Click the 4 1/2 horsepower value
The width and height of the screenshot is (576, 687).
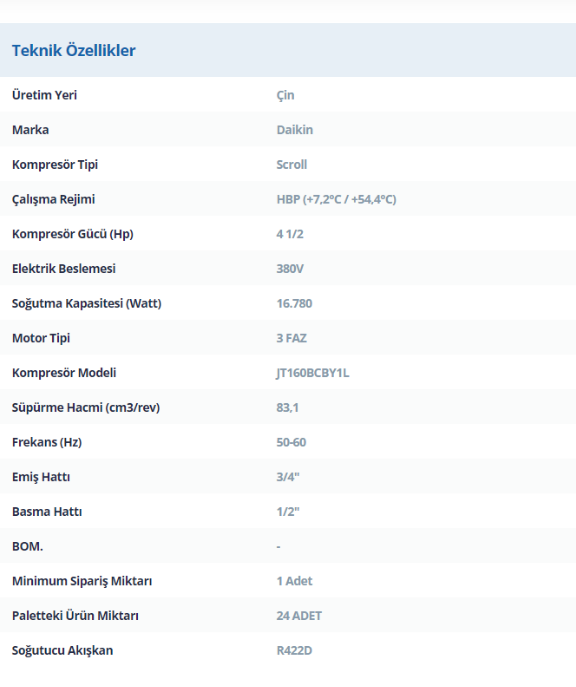[x=290, y=234]
